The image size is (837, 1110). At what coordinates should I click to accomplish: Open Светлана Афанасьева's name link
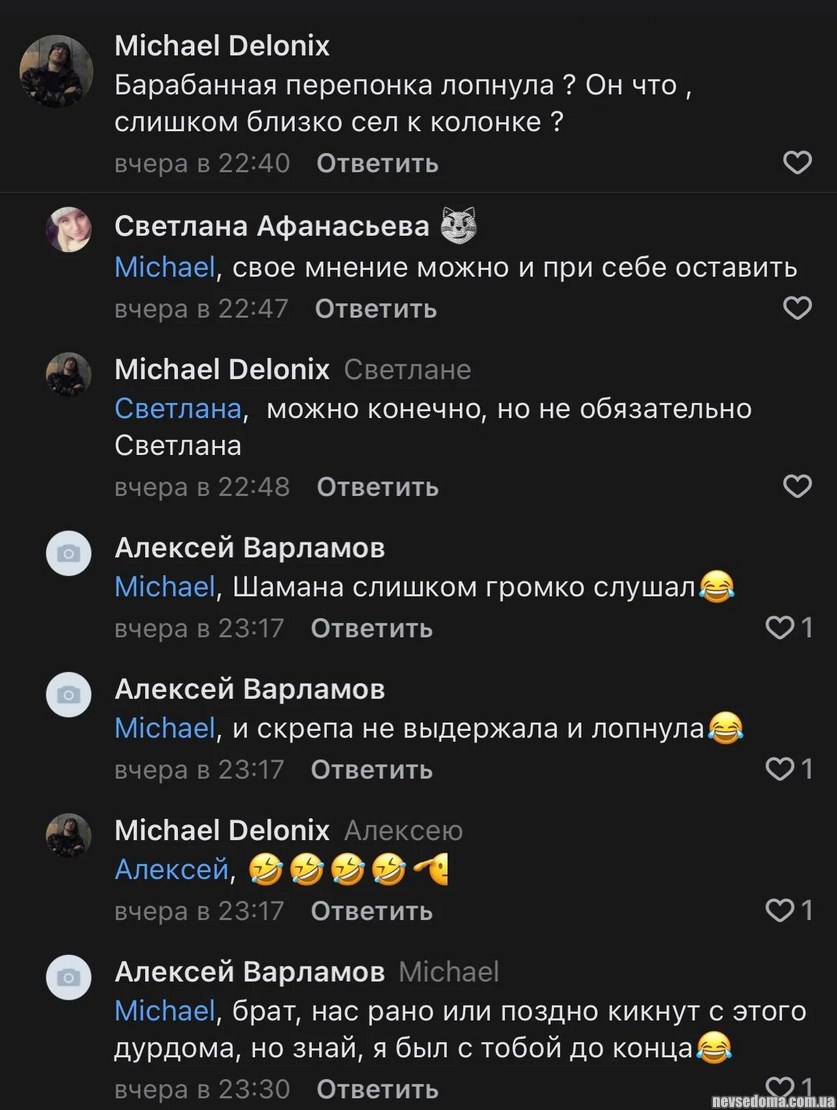pos(272,226)
